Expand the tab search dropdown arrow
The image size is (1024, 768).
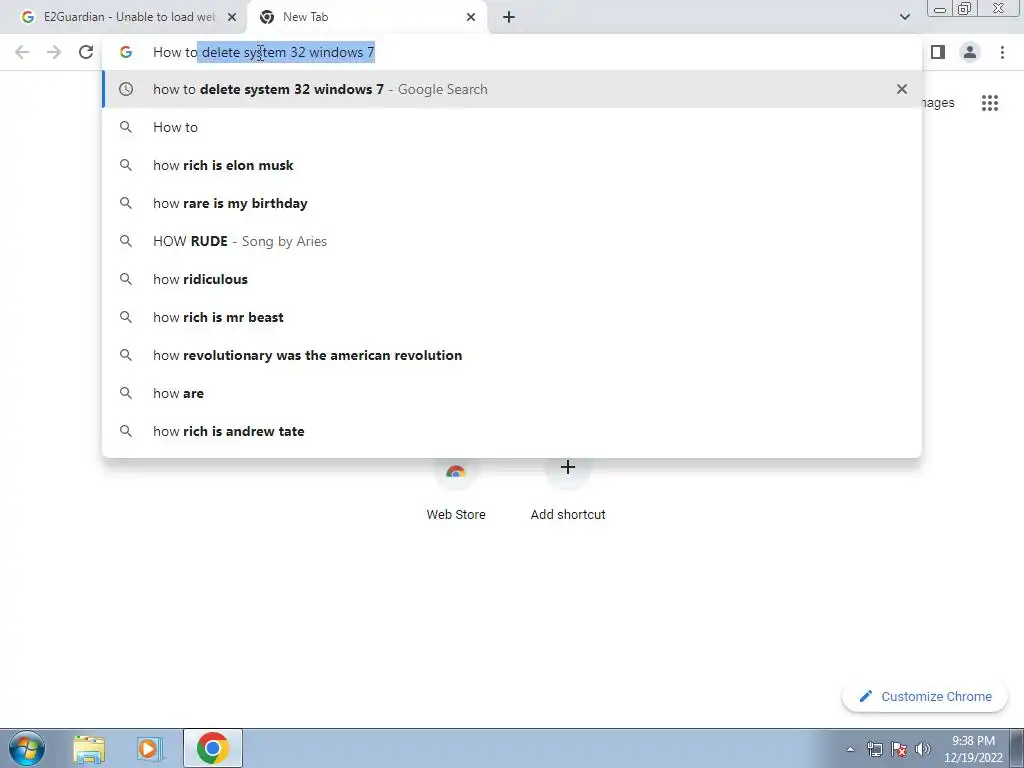[904, 17]
